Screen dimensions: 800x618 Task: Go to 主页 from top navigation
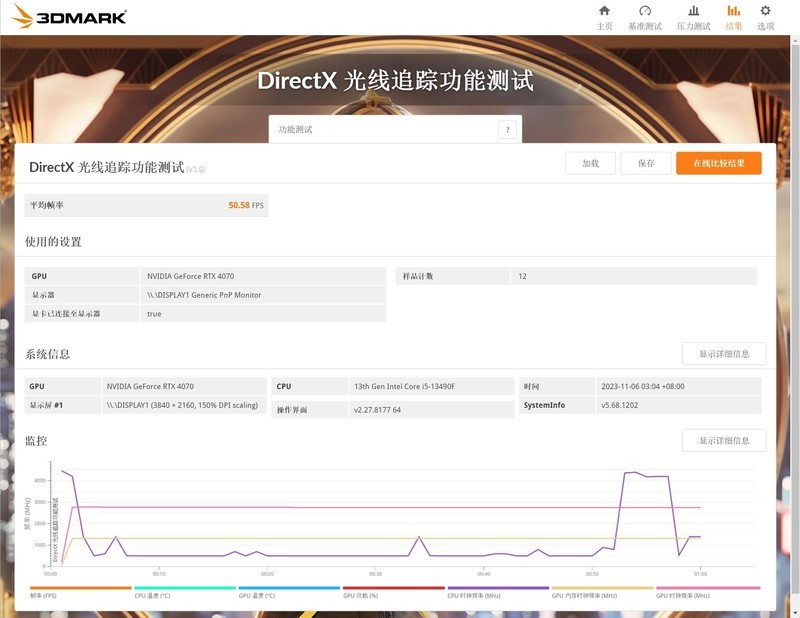(603, 17)
